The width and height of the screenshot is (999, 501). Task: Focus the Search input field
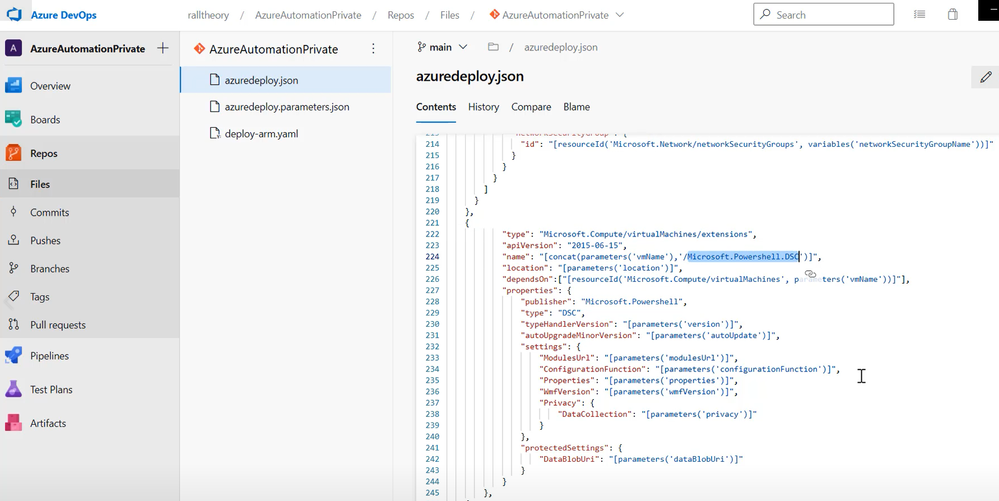coord(823,14)
